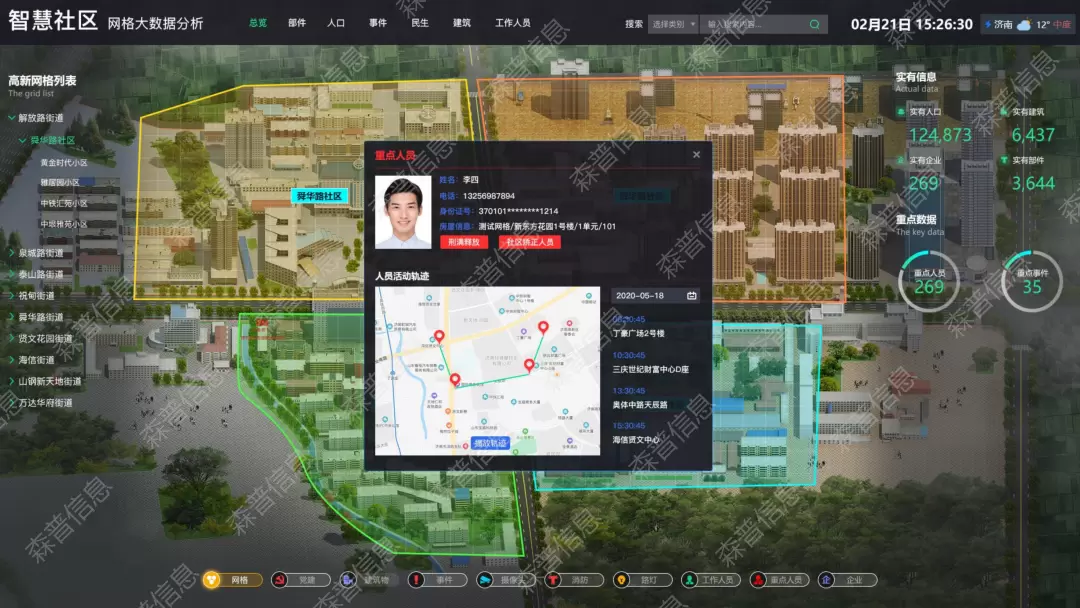Expand the 贤文花园街道 chevron

pos(12,338)
